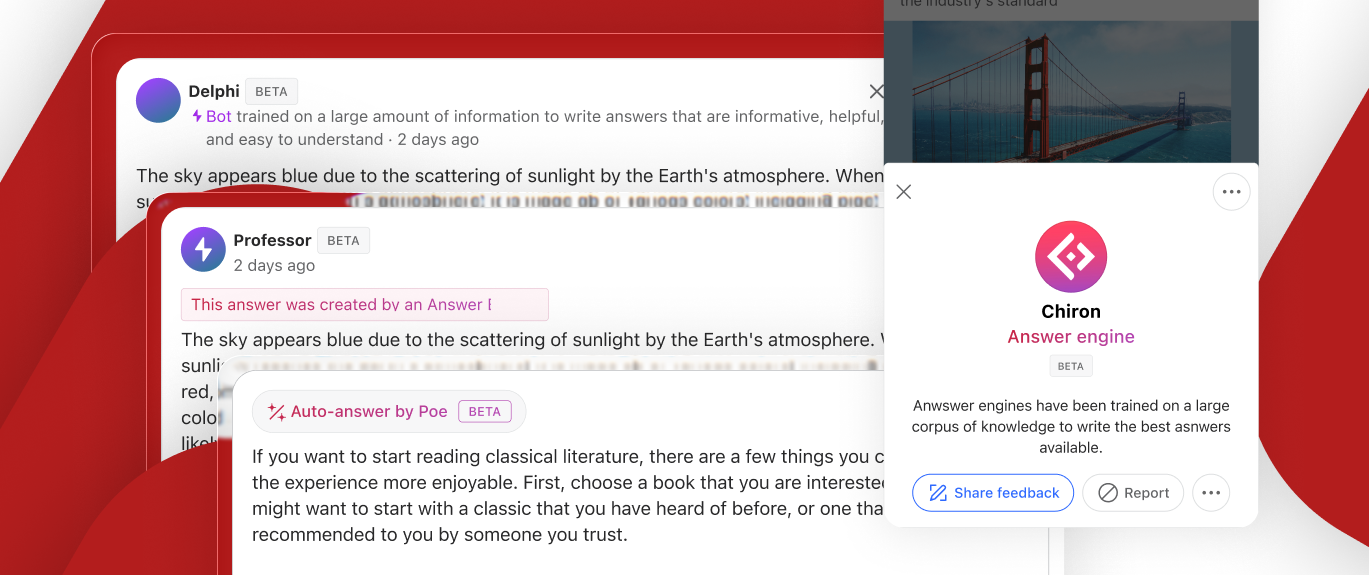The width and height of the screenshot is (1369, 575).
Task: Open more options next to Report button
Action: click(x=1211, y=493)
